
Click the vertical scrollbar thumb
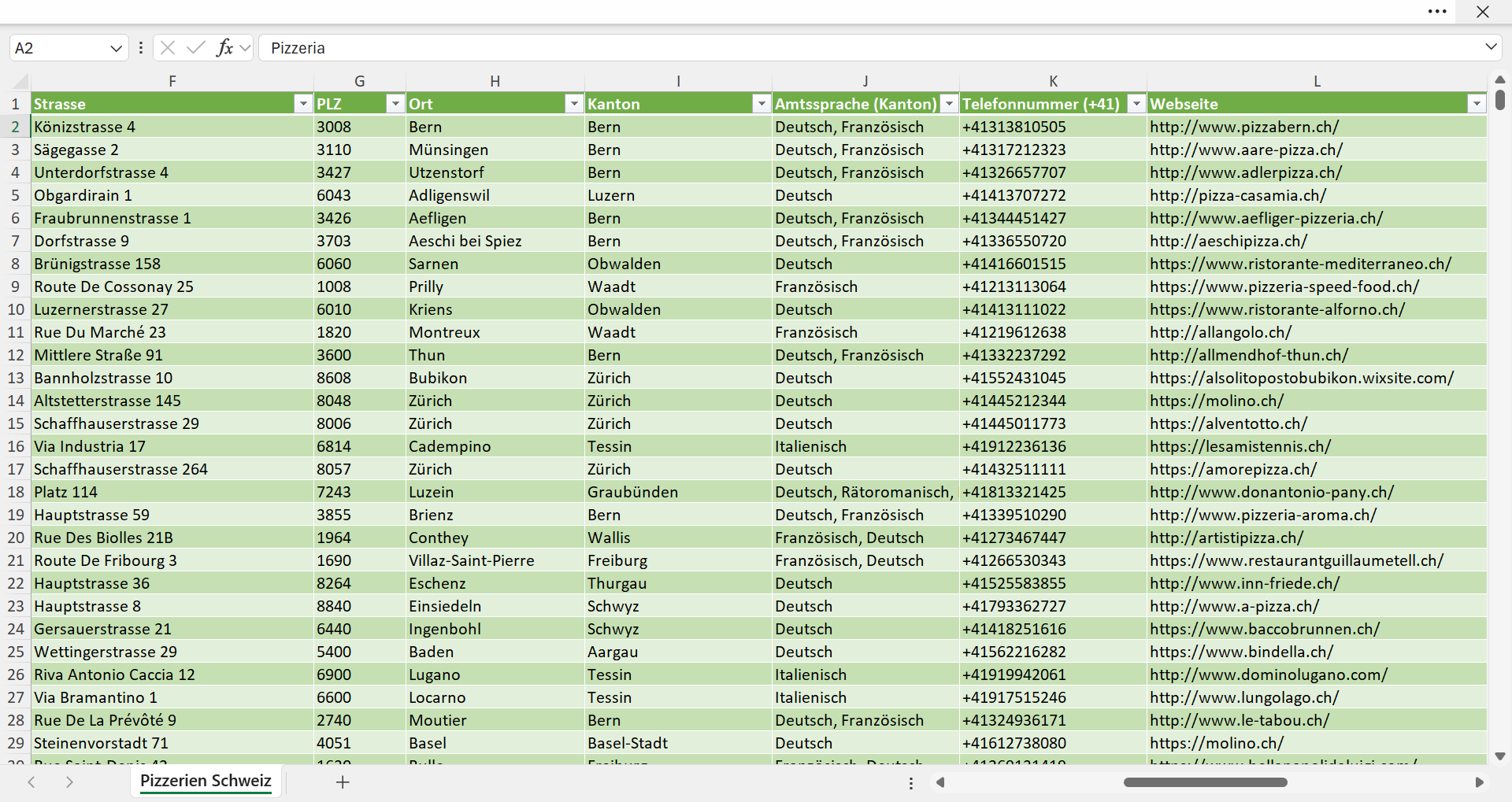point(1499,100)
